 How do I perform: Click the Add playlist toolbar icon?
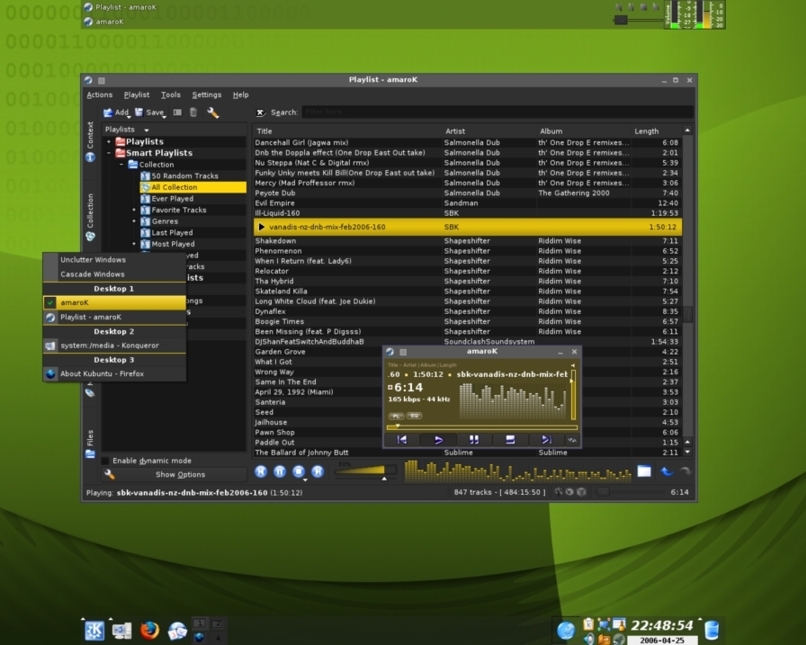tap(108, 113)
